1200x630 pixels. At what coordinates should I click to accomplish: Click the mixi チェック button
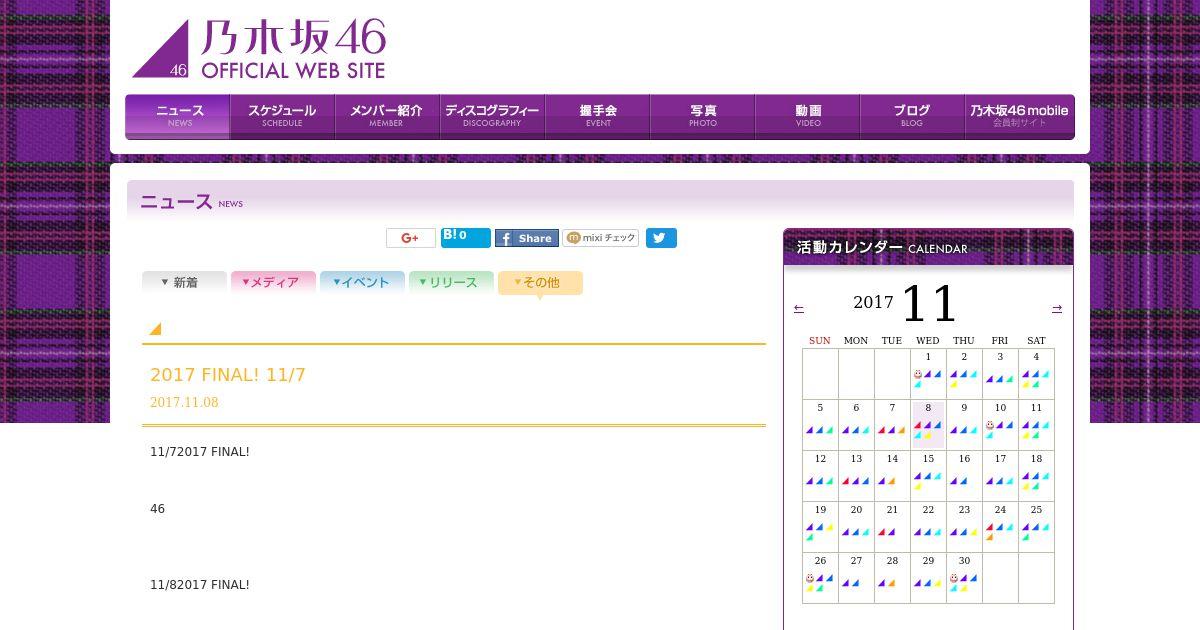601,238
